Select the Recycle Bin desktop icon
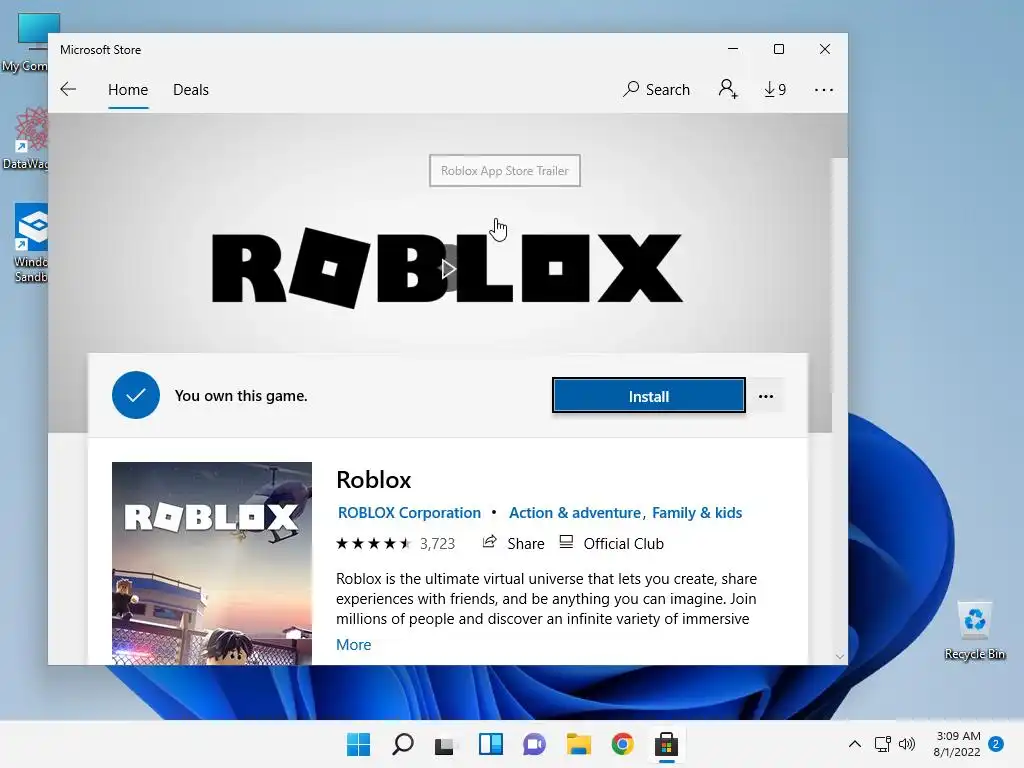 pos(974,630)
